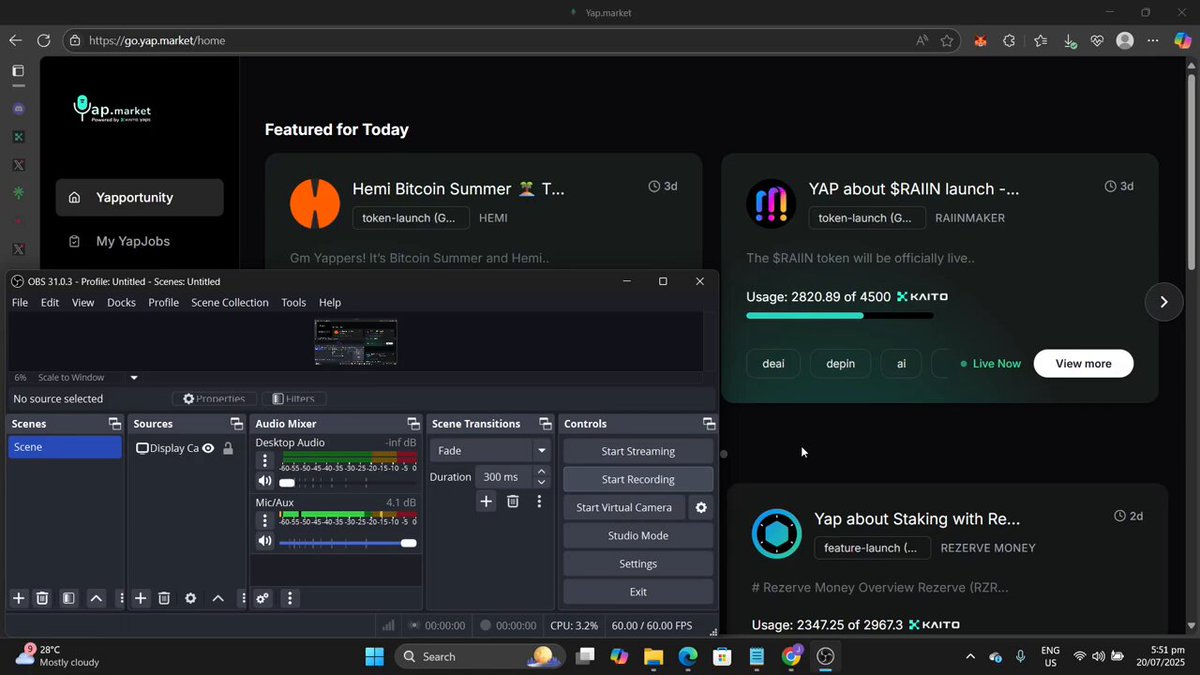Open scene filters icon in Scenes panel
The height and width of the screenshot is (675, 1200).
point(68,598)
